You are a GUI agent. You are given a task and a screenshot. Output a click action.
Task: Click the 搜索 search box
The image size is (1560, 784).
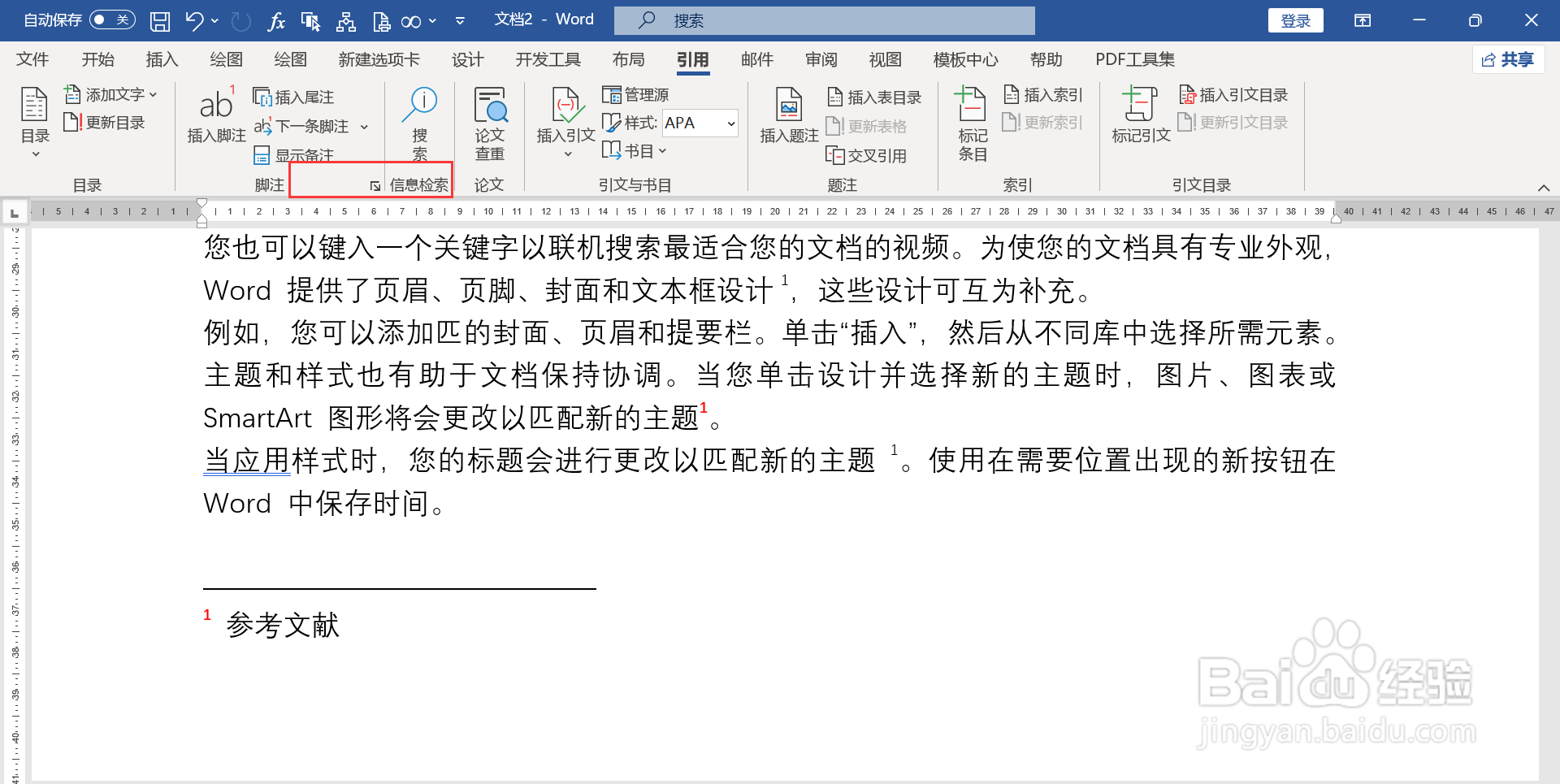tap(824, 20)
